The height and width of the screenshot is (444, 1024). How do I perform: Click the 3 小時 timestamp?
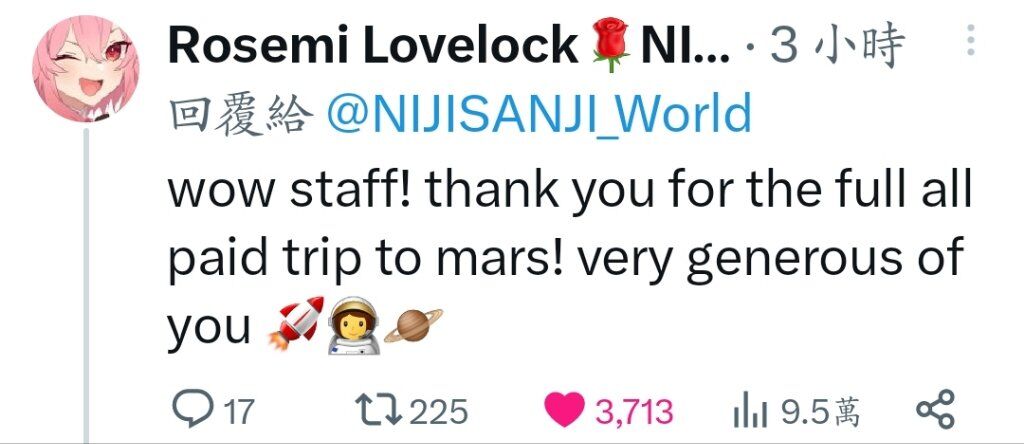click(x=837, y=46)
